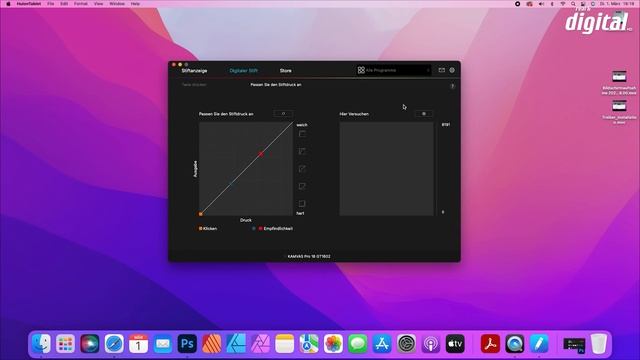Click the help question mark icon
The width and height of the screenshot is (640, 360).
(x=452, y=86)
